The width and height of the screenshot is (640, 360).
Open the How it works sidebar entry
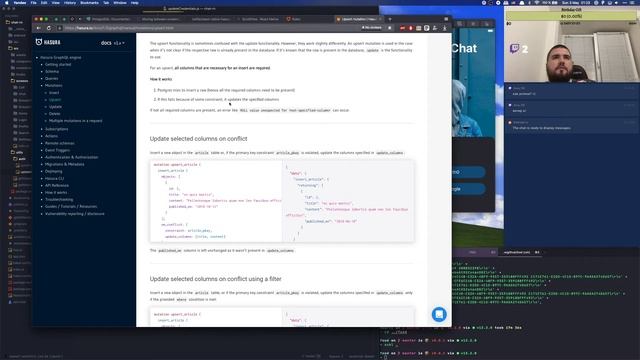point(56,192)
